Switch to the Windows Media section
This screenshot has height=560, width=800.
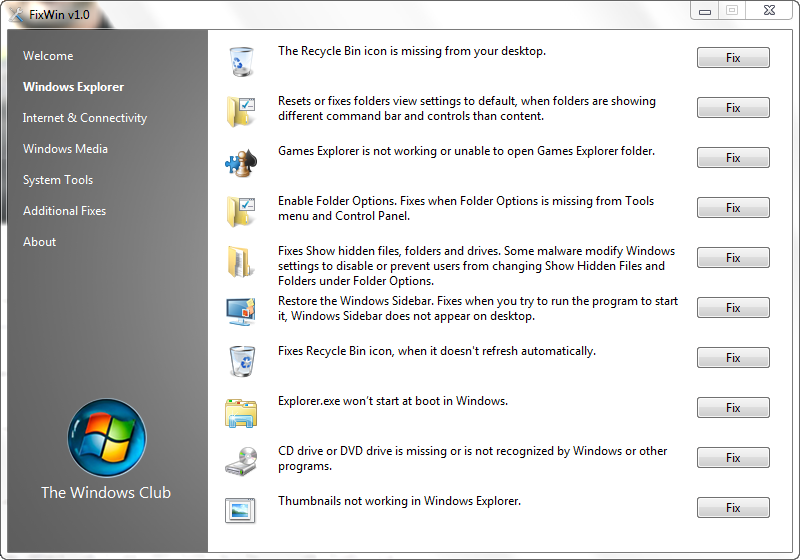(x=65, y=149)
